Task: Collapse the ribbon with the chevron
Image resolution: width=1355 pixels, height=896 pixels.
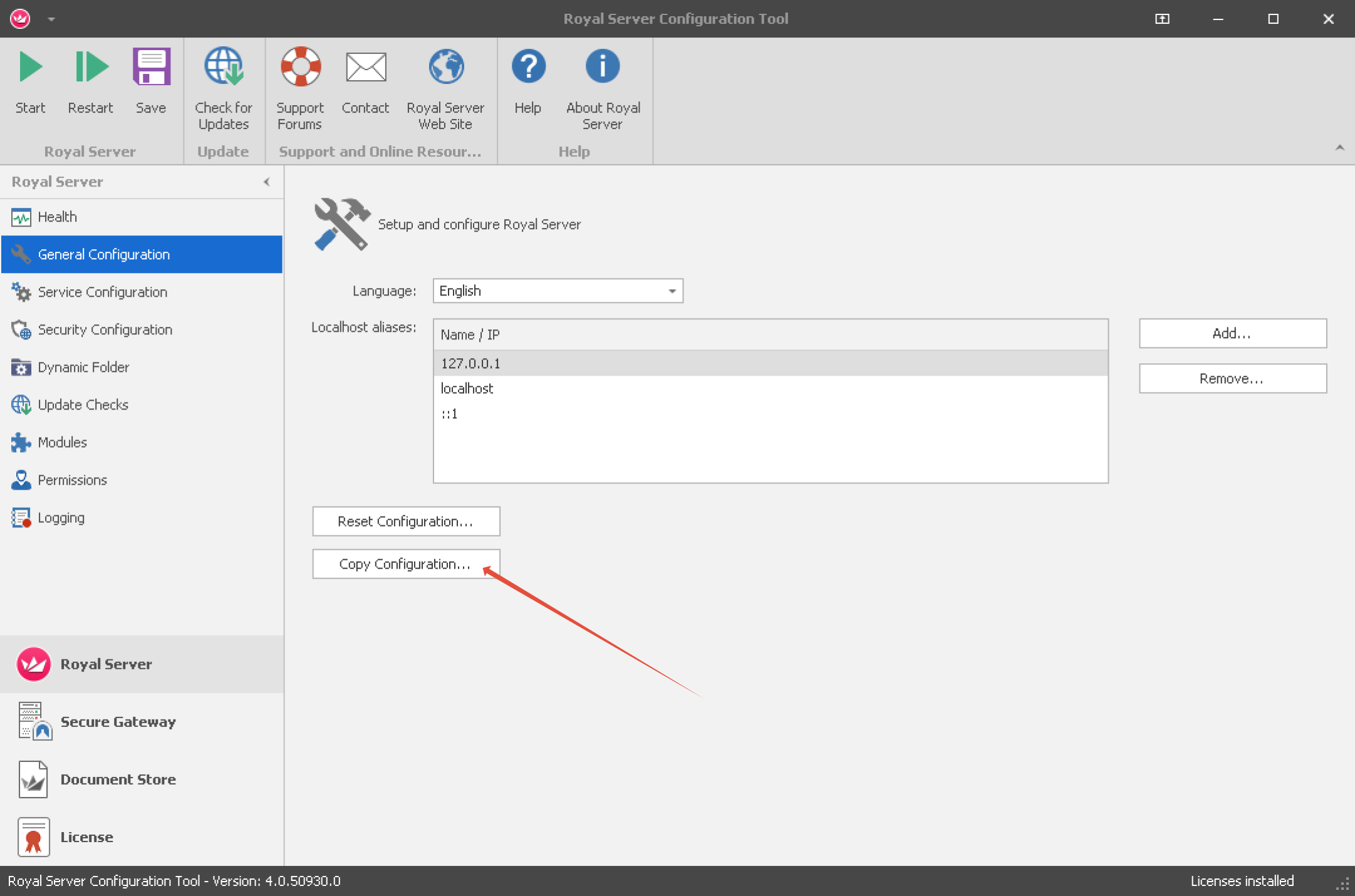Action: (1339, 148)
